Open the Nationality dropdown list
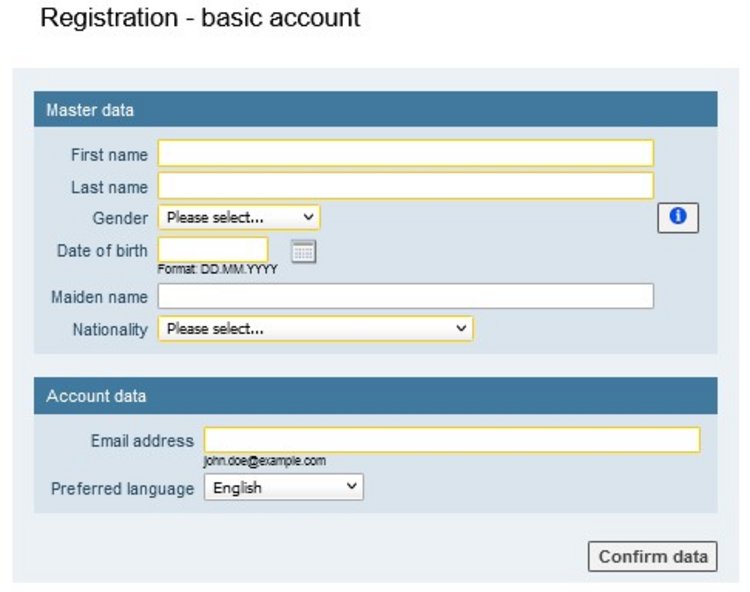750x592 pixels. coord(316,329)
